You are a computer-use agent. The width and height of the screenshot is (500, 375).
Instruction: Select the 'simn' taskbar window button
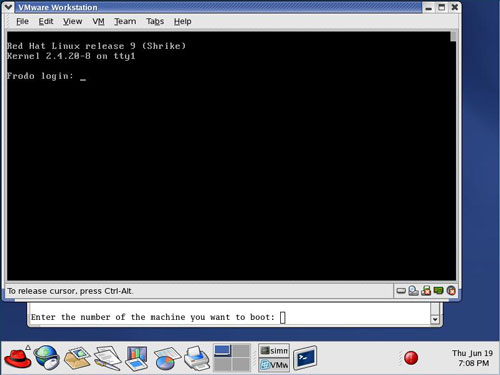click(274, 351)
